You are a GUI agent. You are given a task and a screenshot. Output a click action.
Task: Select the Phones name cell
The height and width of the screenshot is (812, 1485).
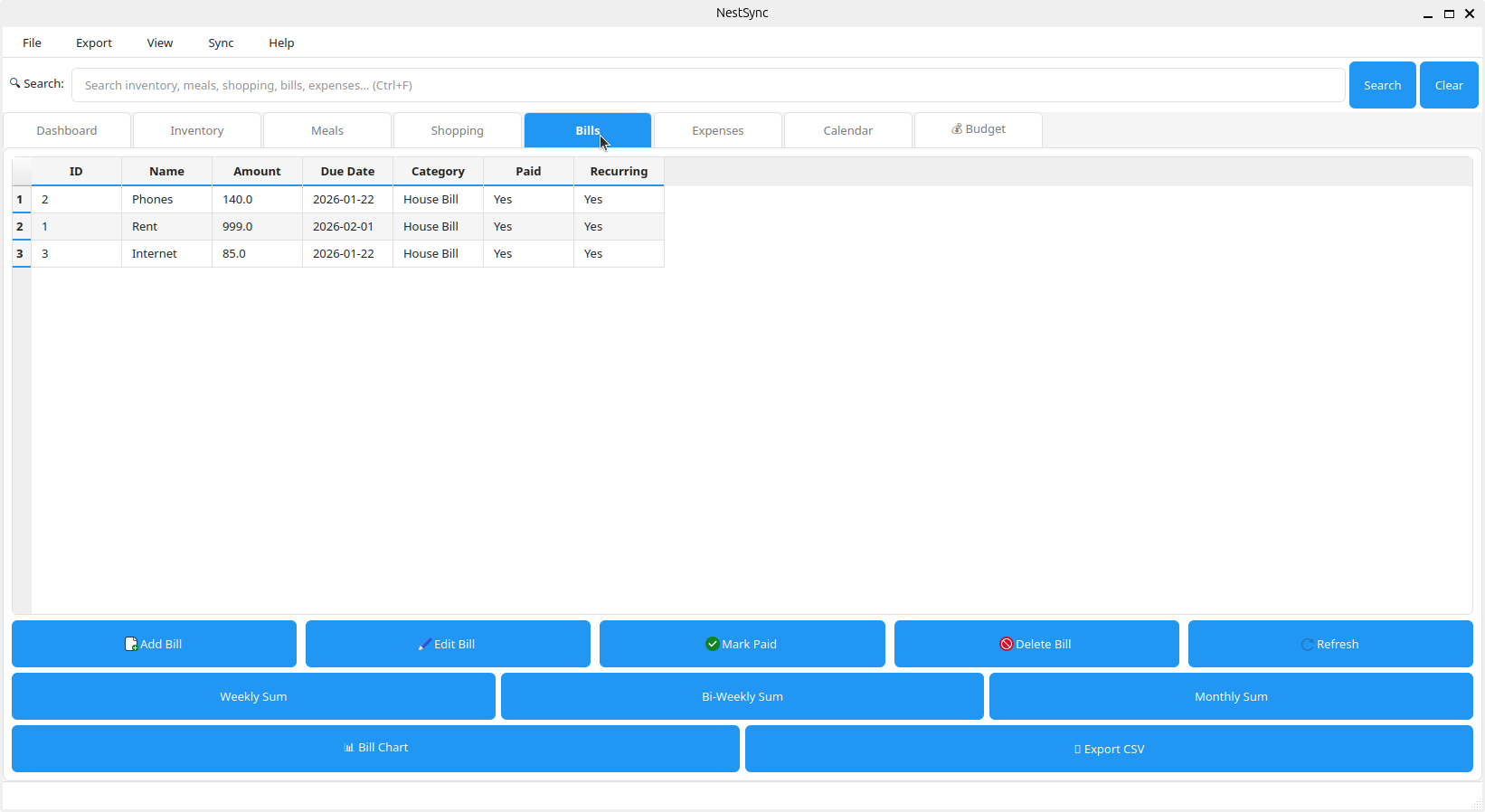pyautogui.click(x=166, y=199)
